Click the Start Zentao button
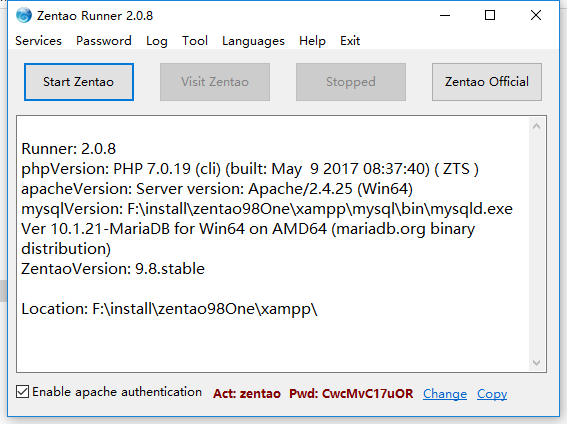This screenshot has height=424, width=567. 79,82
